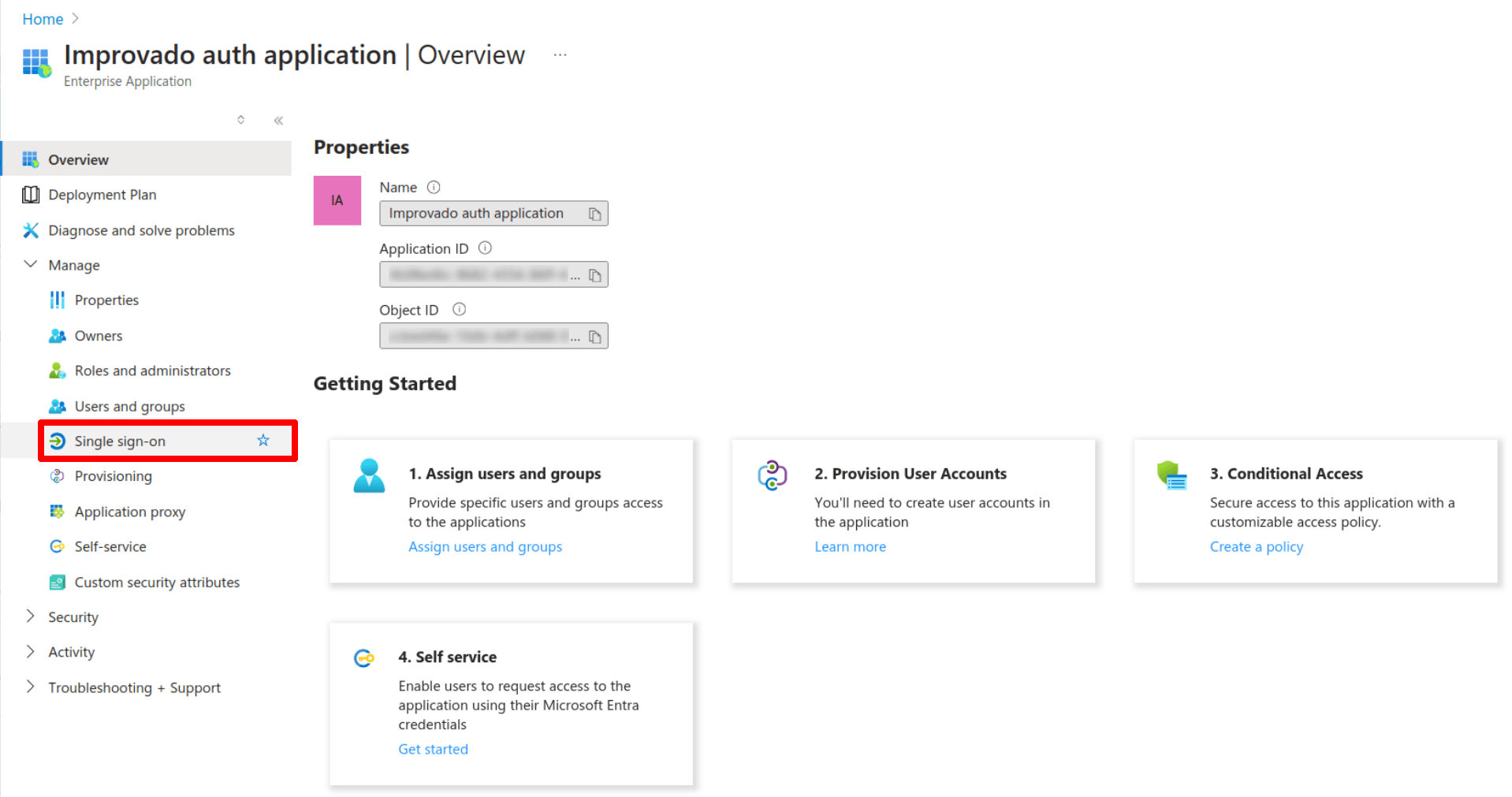Click the Properties bars icon in sidebar
This screenshot has height=797, width=1512.
(58, 300)
